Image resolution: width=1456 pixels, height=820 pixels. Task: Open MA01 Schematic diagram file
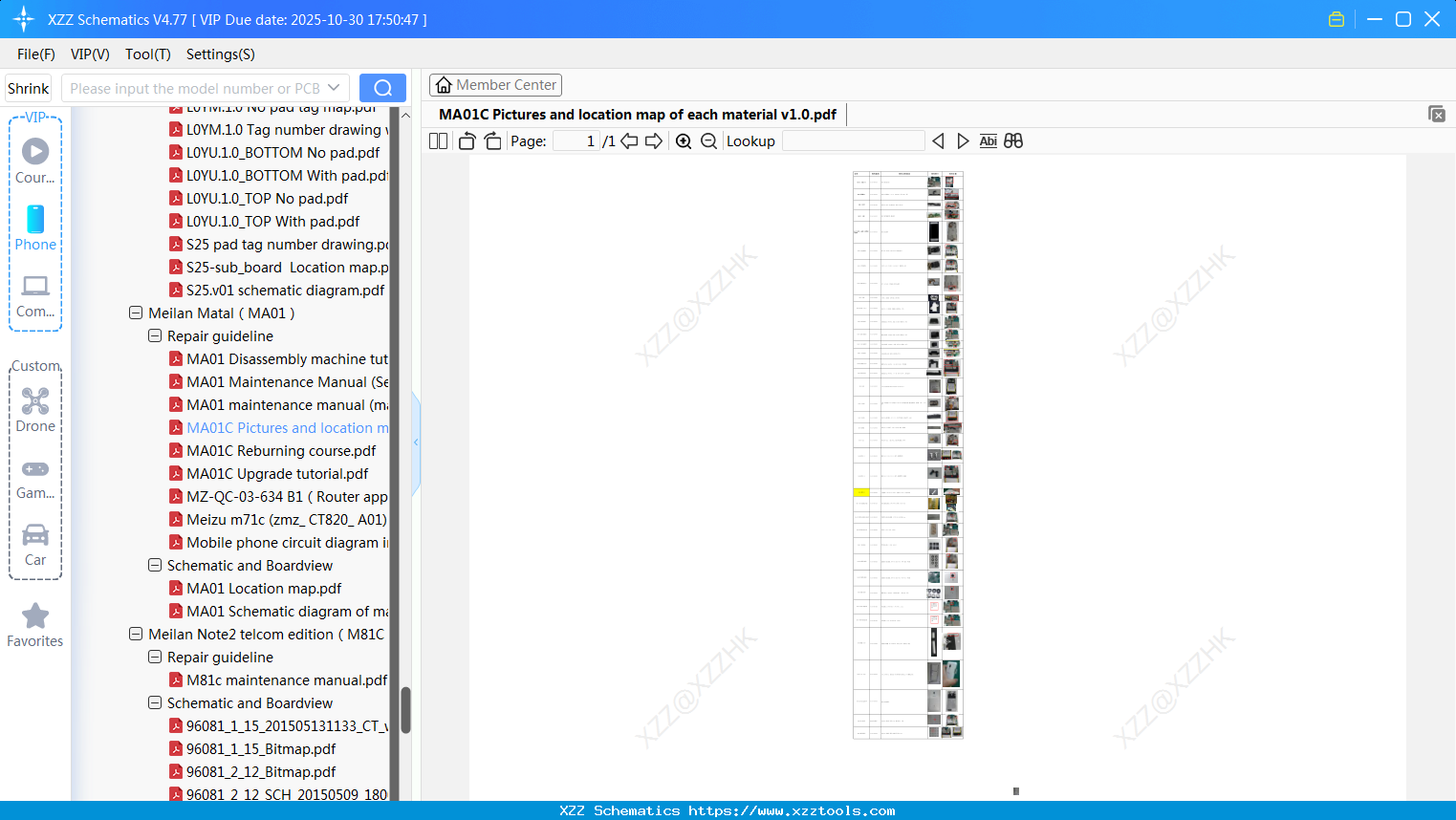click(279, 612)
